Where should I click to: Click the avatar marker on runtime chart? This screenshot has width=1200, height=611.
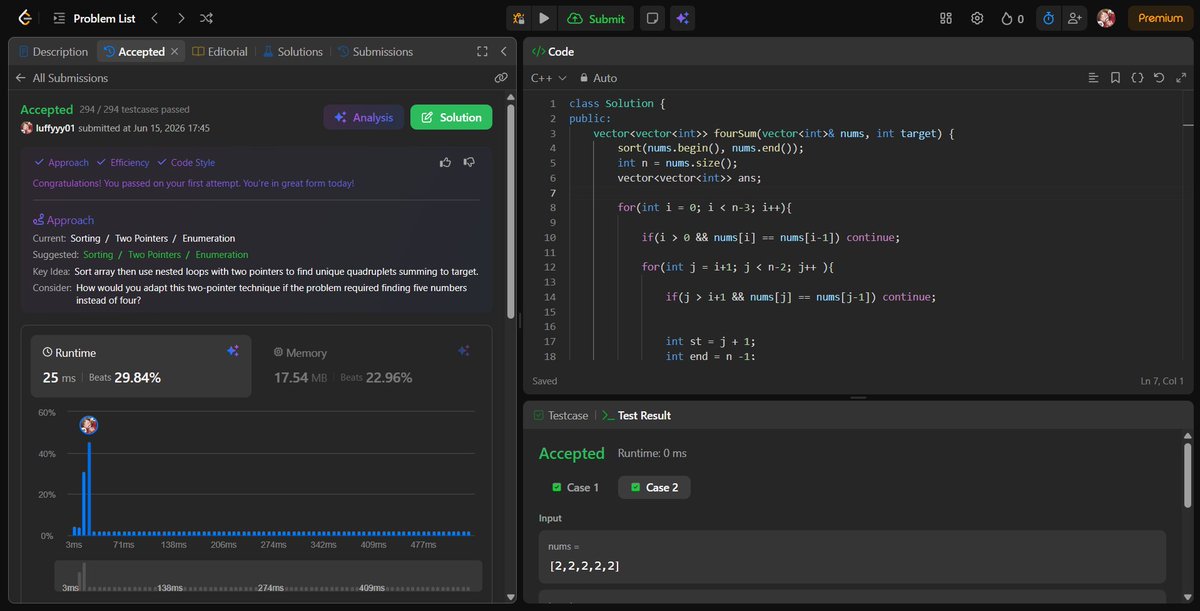(x=88, y=425)
